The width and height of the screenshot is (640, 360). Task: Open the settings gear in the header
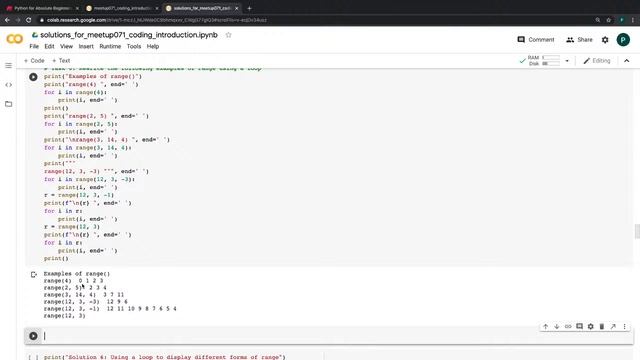click(605, 40)
